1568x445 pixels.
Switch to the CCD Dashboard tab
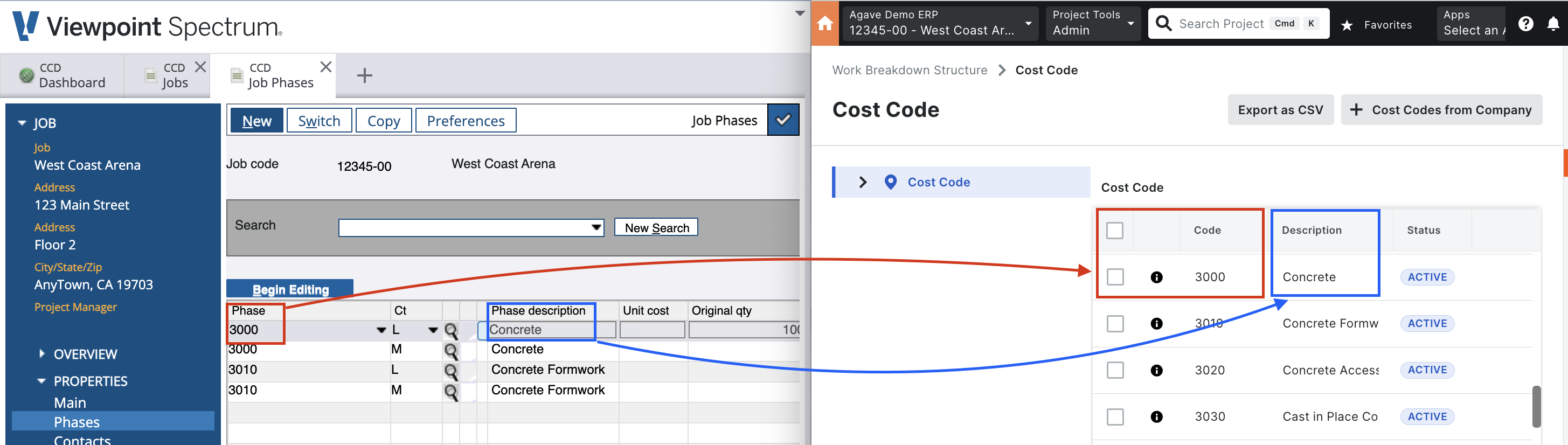62,75
